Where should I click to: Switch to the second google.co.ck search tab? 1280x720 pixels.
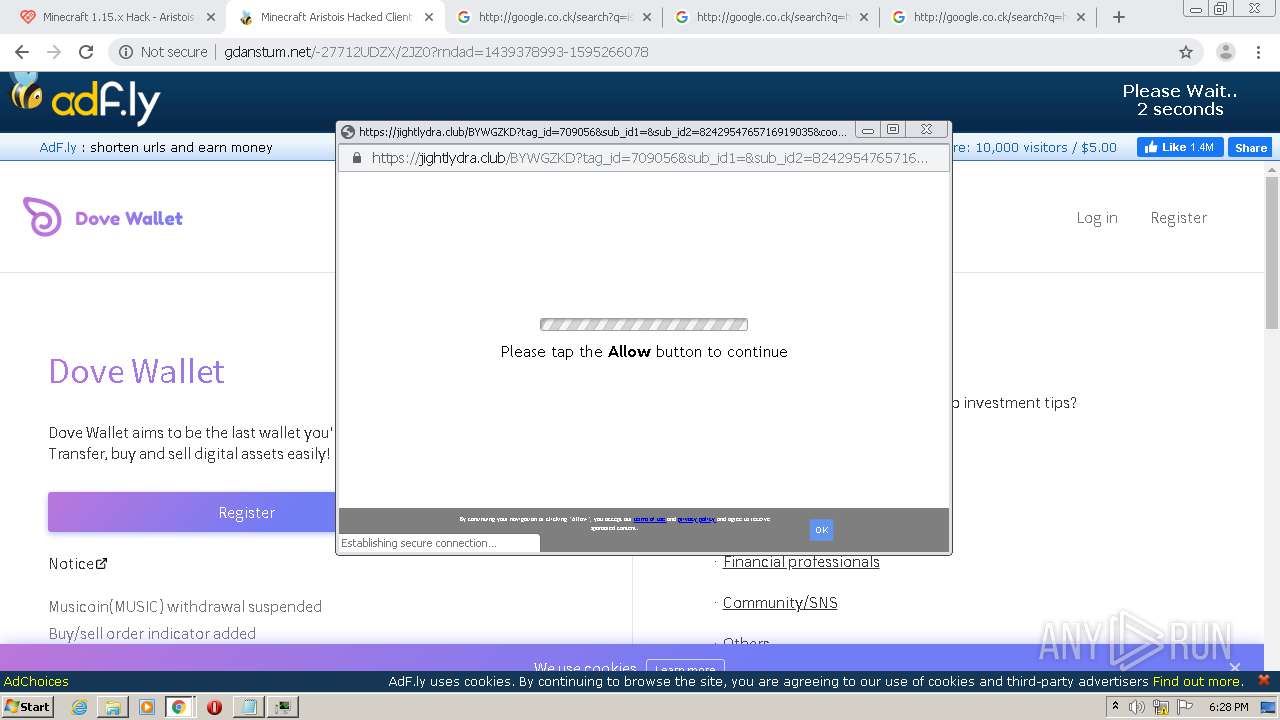771,17
